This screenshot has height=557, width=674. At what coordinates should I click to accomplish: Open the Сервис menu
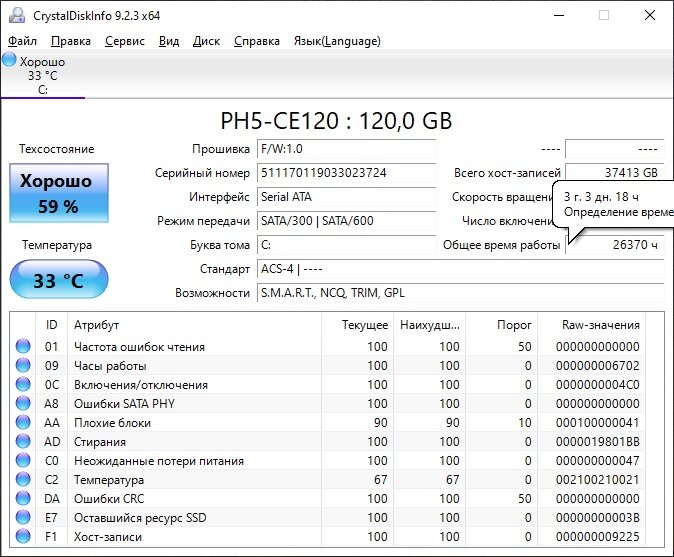pyautogui.click(x=125, y=41)
